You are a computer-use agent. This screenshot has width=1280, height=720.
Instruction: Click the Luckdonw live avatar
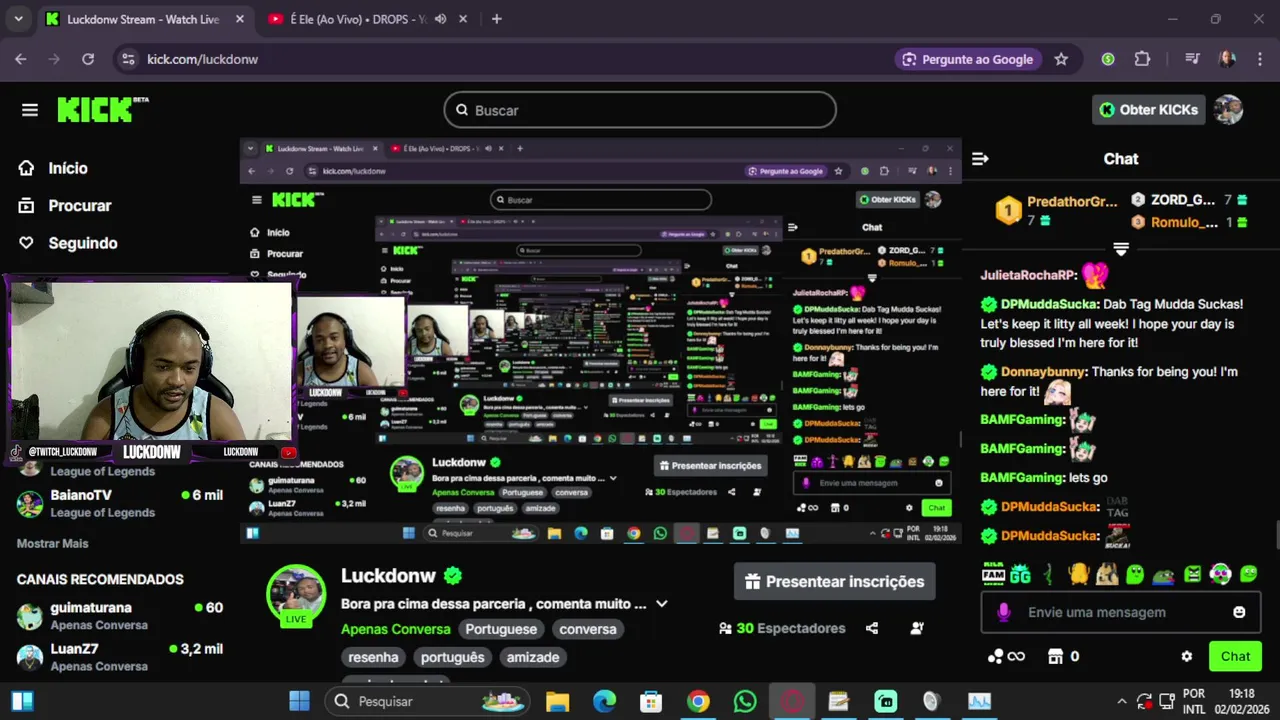coord(296,596)
